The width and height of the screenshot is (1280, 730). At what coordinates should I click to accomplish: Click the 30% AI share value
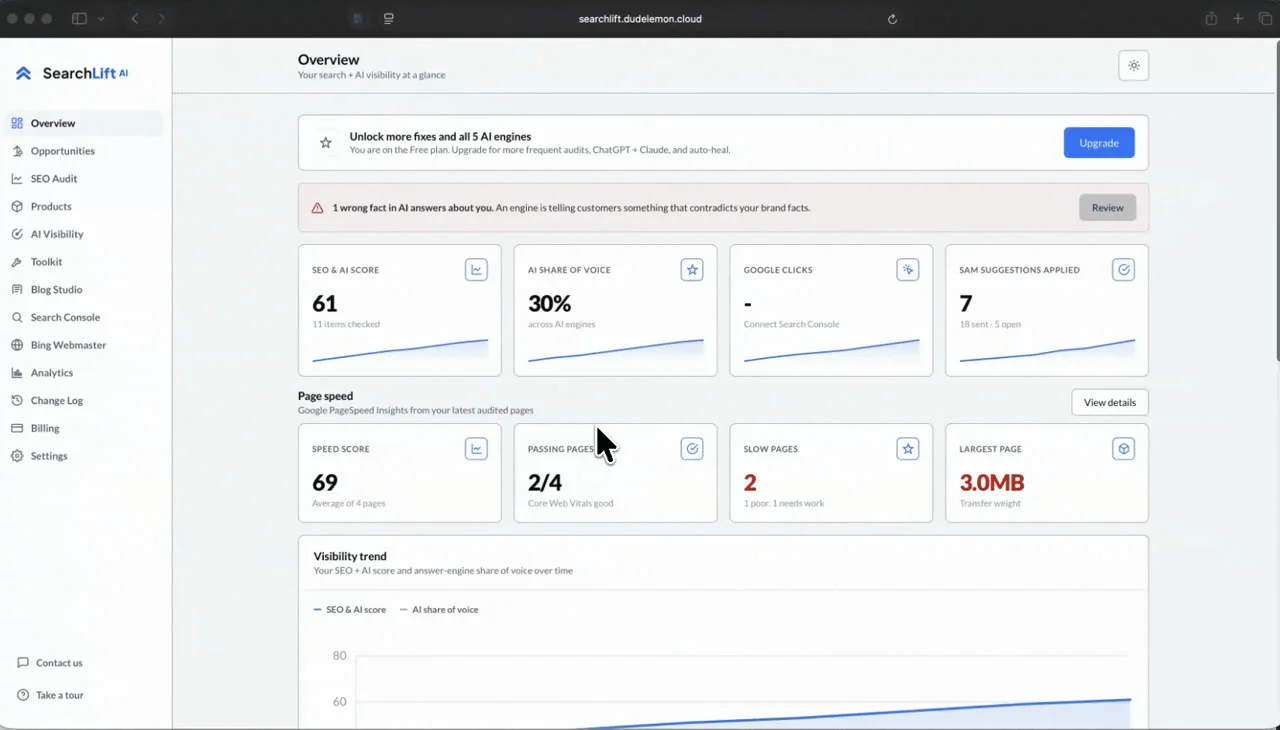coord(549,303)
